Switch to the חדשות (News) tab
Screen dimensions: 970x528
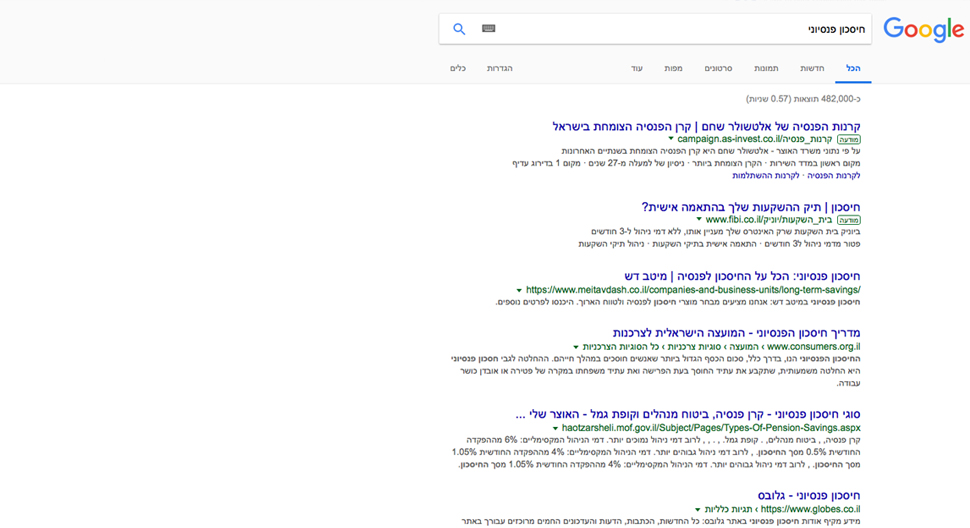point(812,69)
